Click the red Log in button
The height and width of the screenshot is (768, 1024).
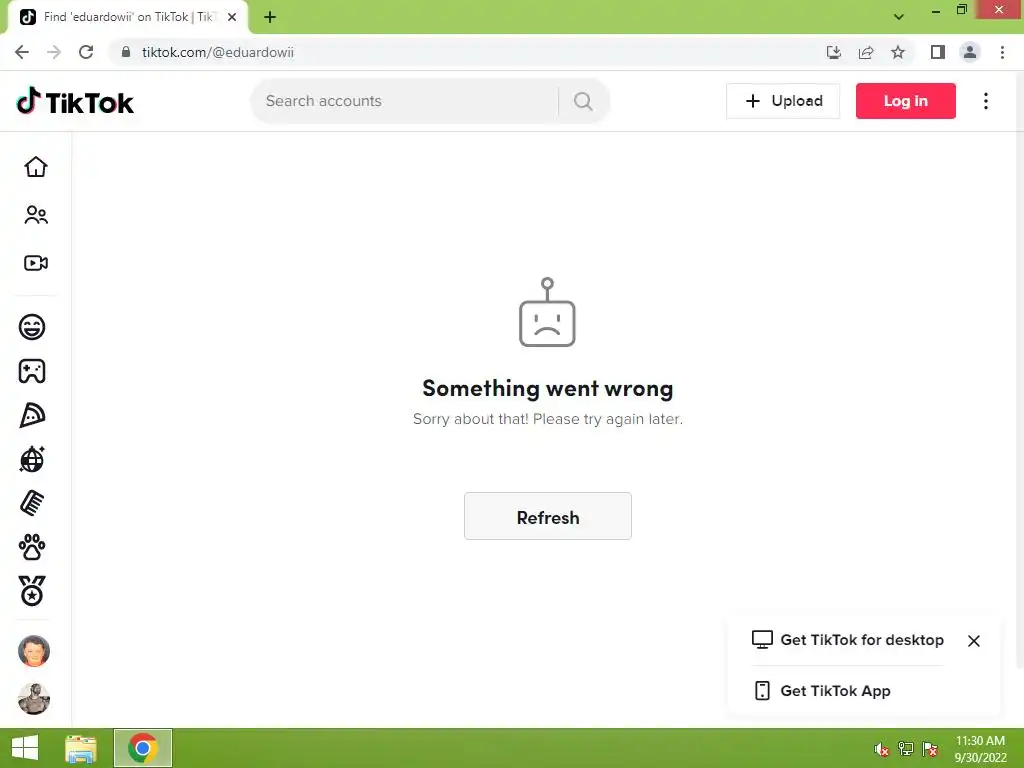(905, 101)
